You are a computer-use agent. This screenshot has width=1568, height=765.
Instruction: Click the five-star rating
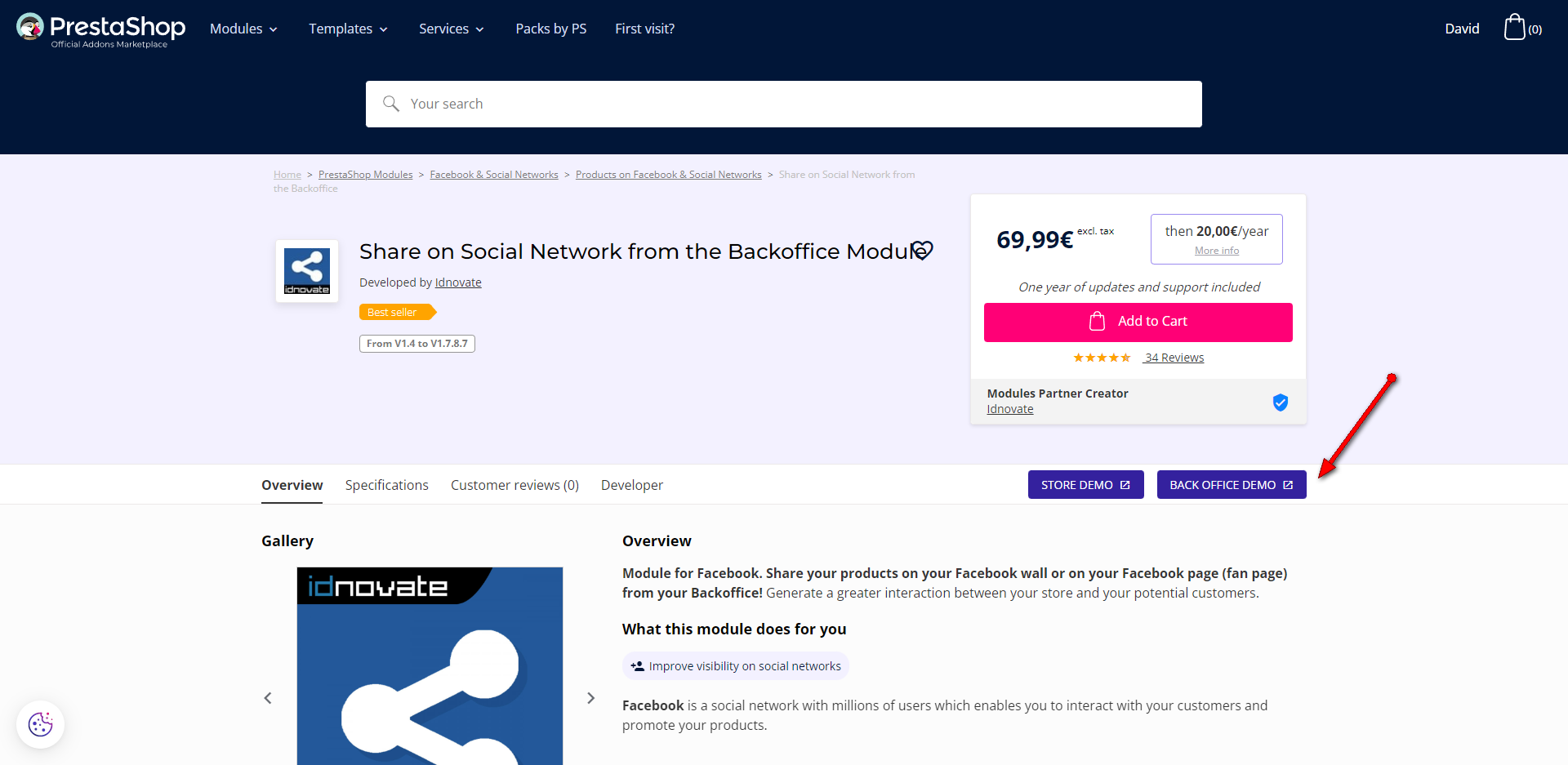click(1102, 358)
